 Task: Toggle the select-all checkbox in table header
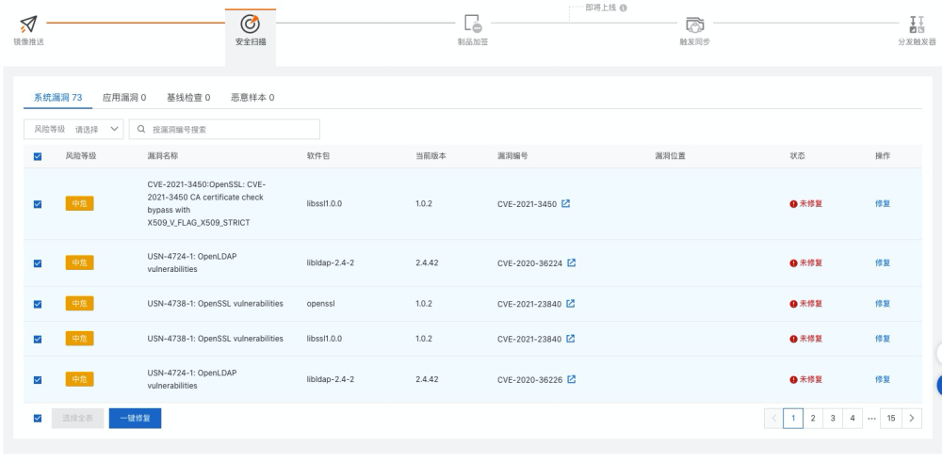38,156
